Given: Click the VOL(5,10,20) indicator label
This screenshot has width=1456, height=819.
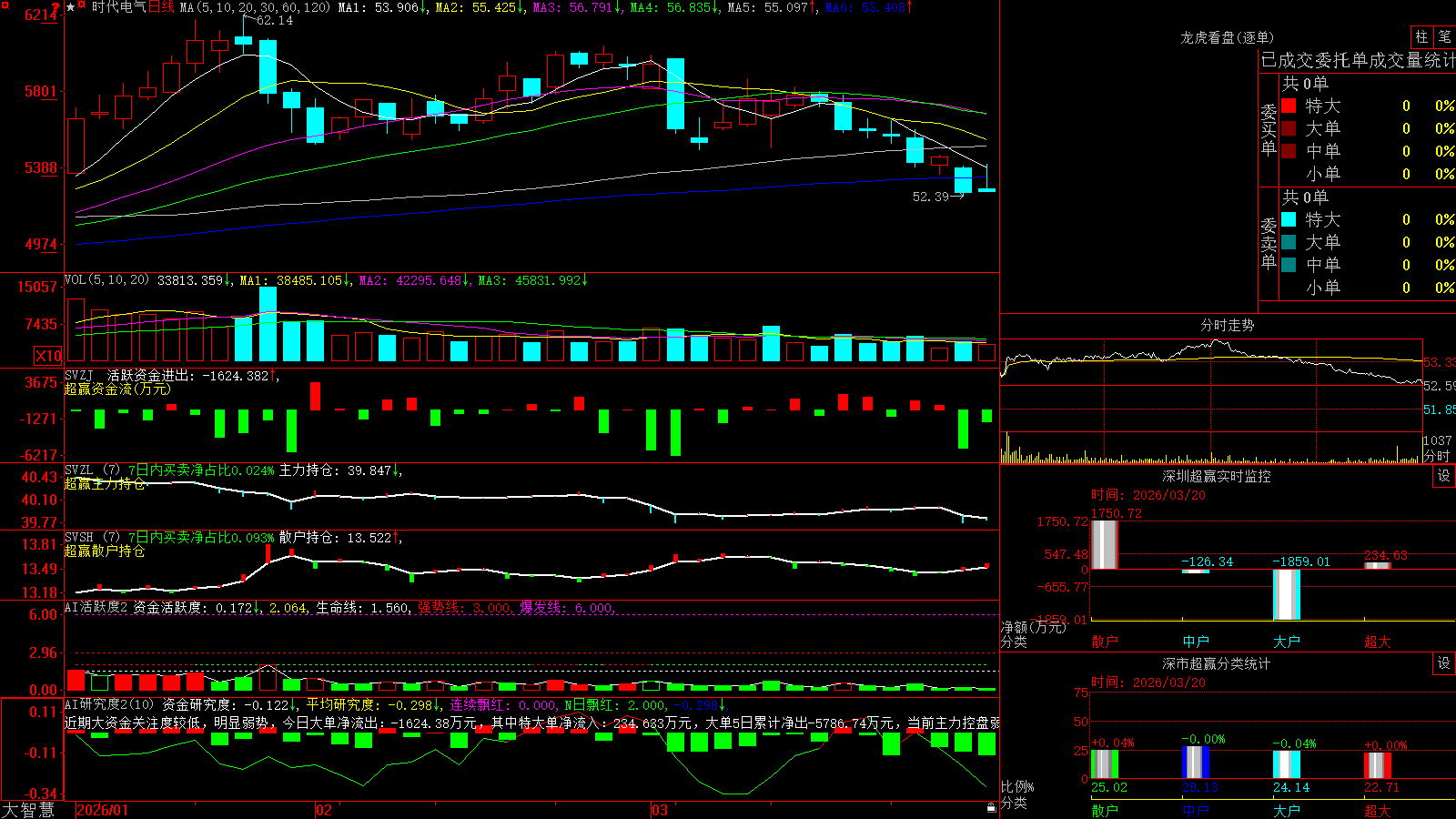Looking at the screenshot, I should pos(106,280).
